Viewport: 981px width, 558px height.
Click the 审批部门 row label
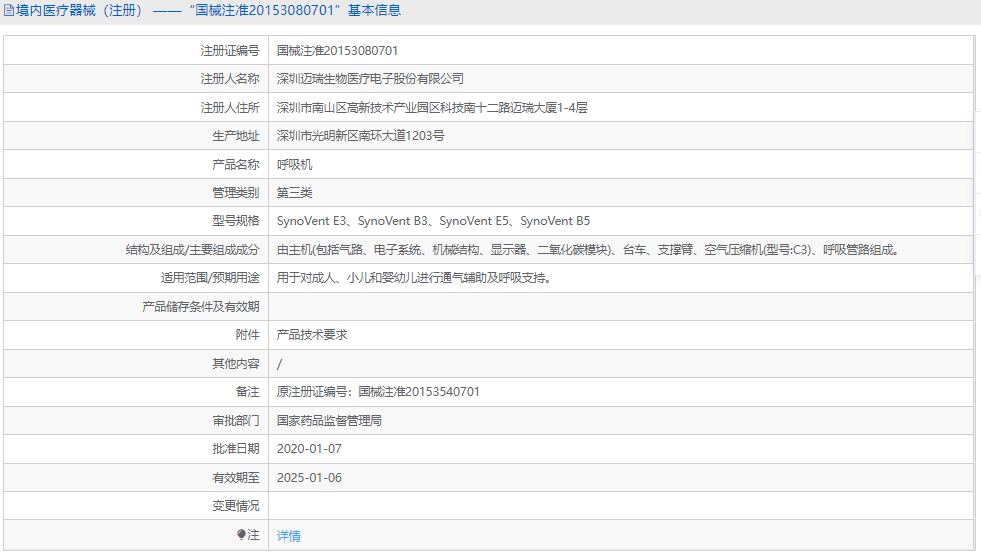[x=235, y=420]
